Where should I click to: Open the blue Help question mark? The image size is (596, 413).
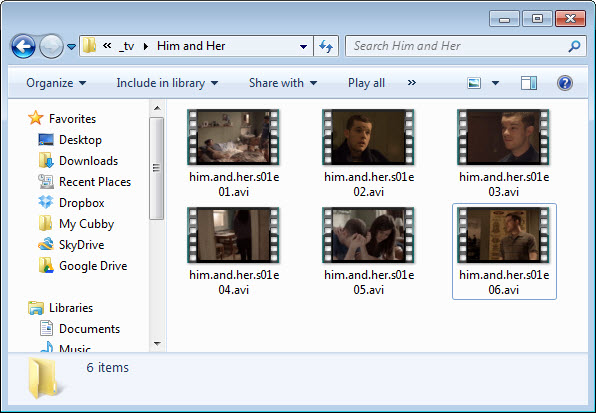[565, 83]
